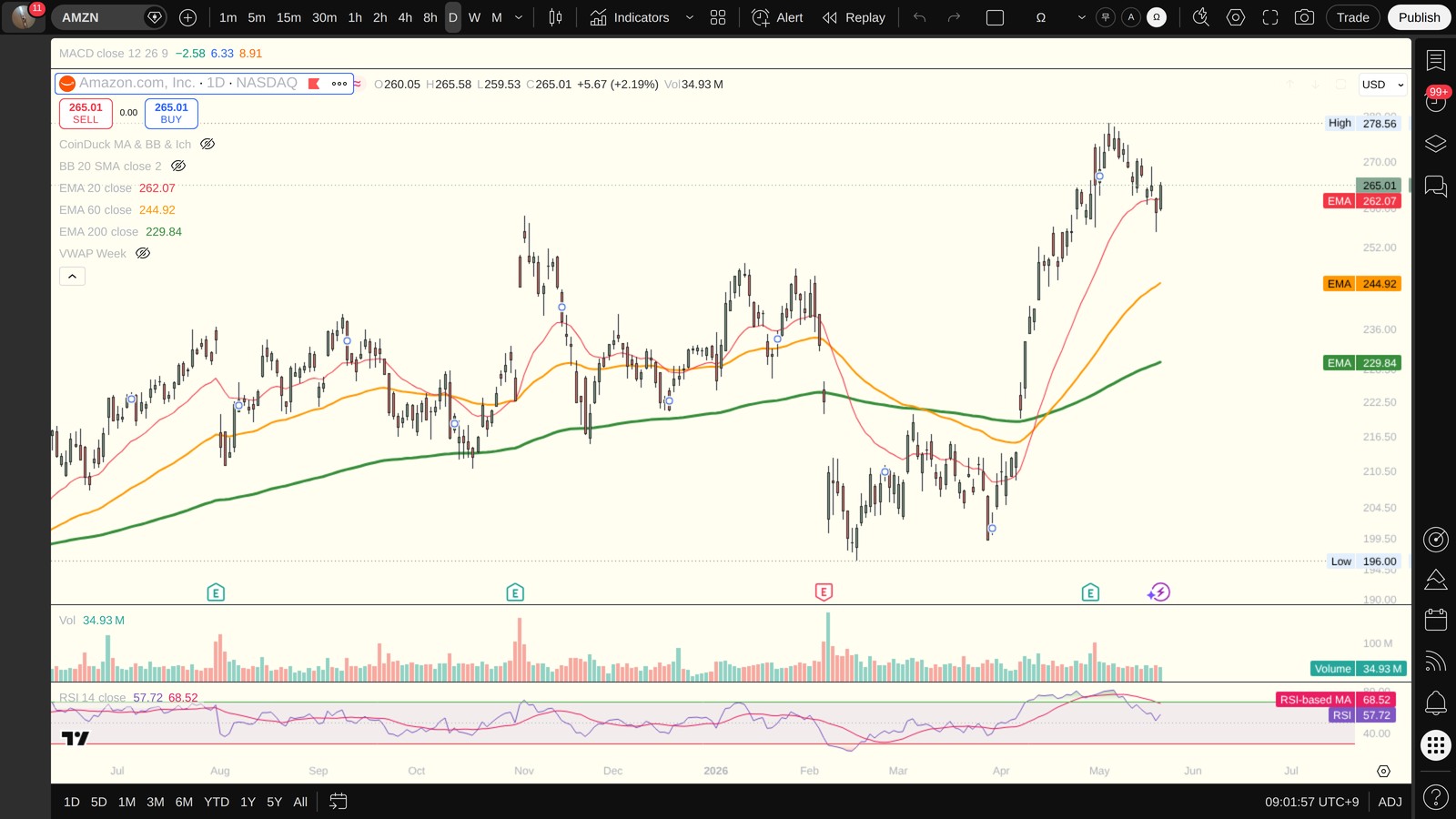
Task: Expand Indicators favorites dropdown arrow
Action: pos(689,17)
